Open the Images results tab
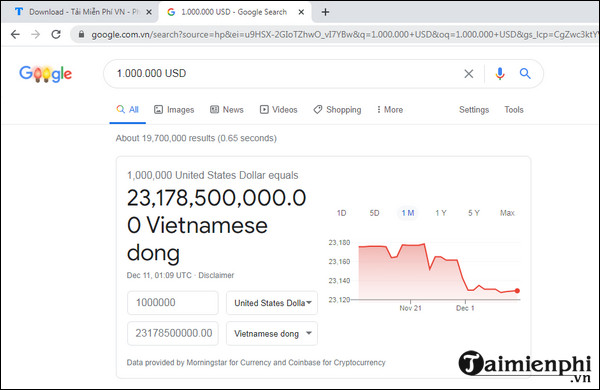The height and width of the screenshot is (390, 600). 174,110
